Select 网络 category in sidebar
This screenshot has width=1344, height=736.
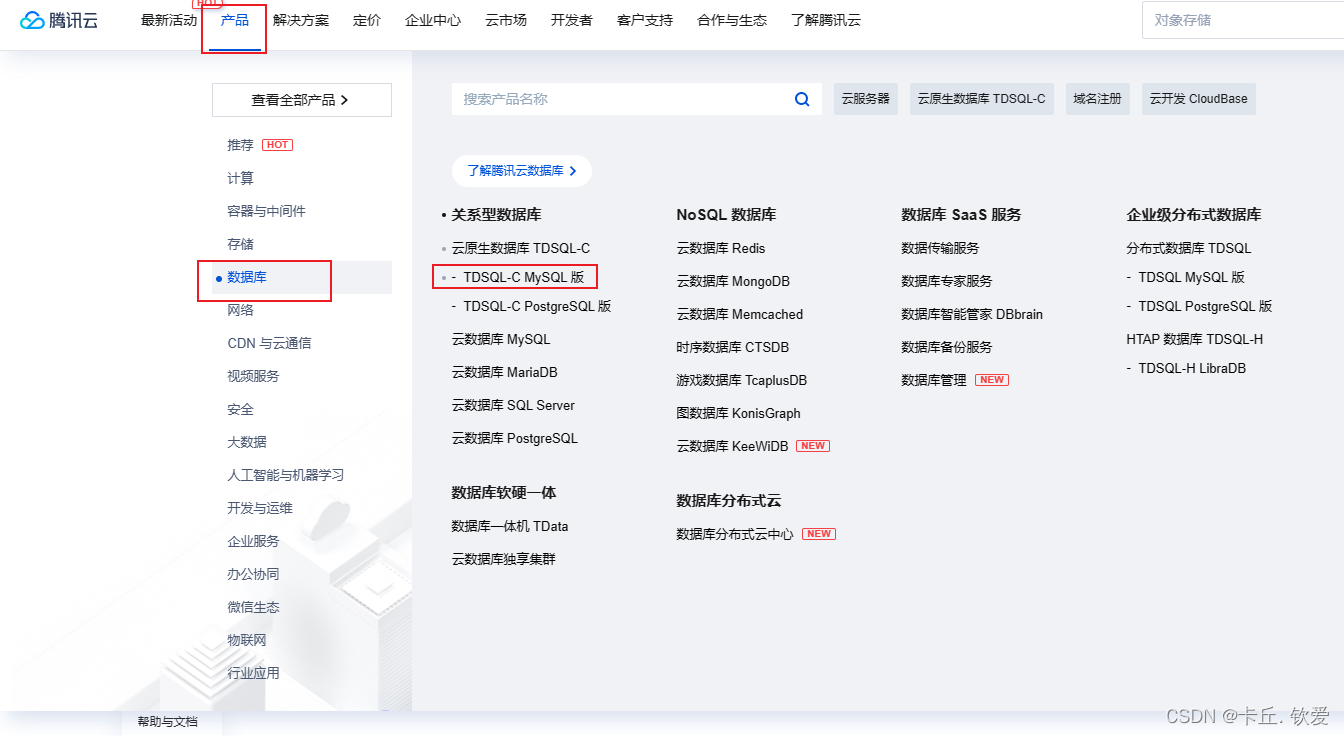click(240, 310)
